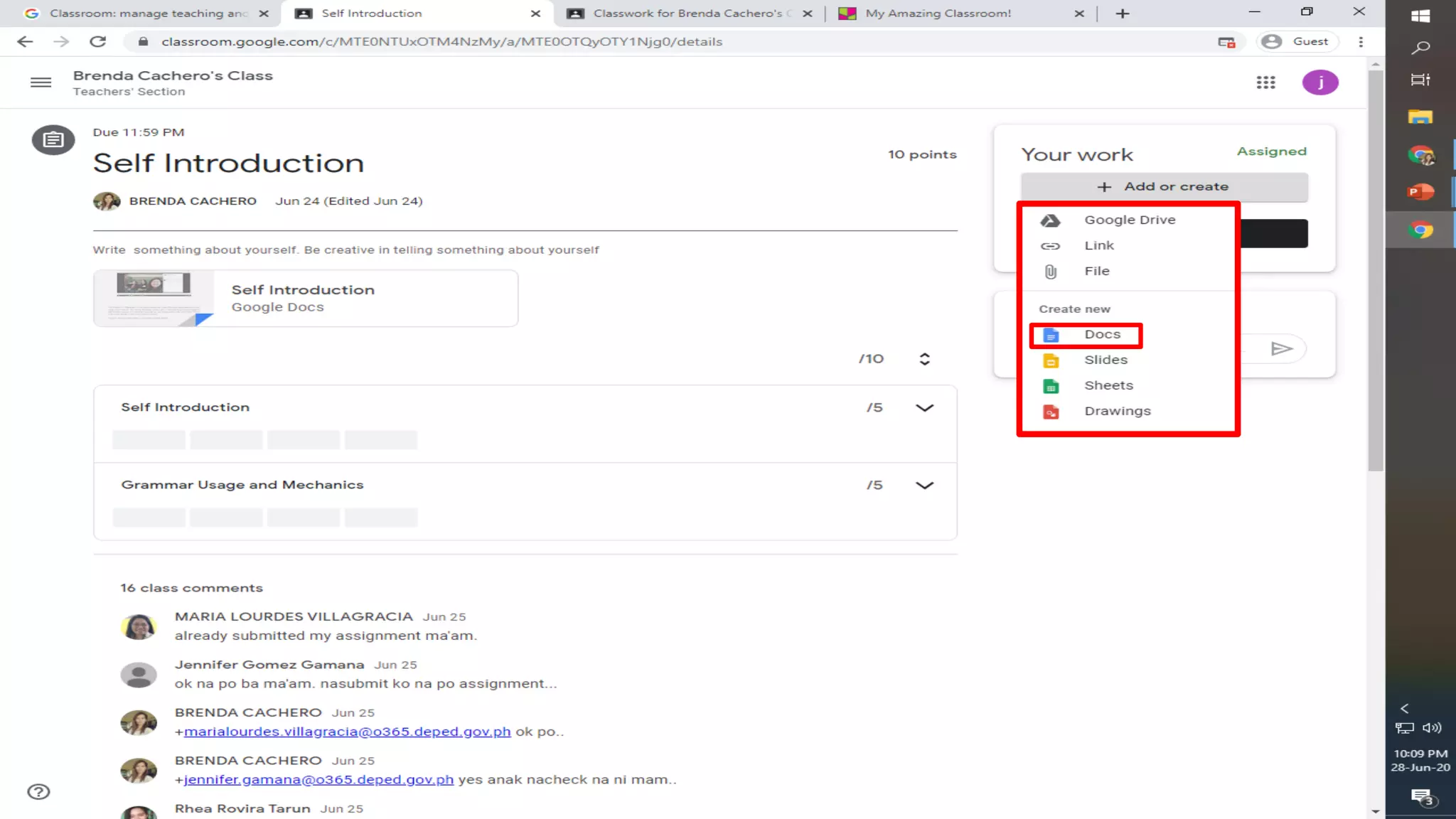Expand Grammar Usage and Mechanics criterion
The width and height of the screenshot is (1456, 819).
[924, 485]
